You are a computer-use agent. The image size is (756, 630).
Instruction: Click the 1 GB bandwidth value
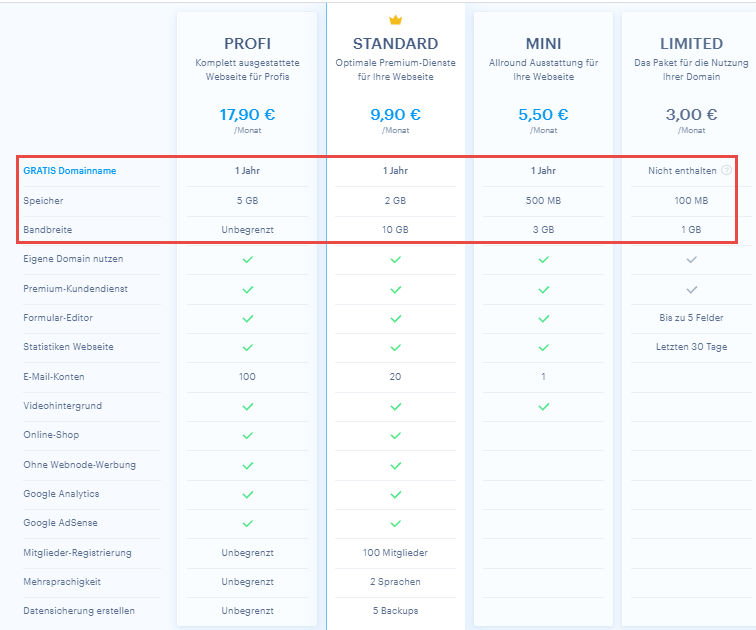point(691,229)
